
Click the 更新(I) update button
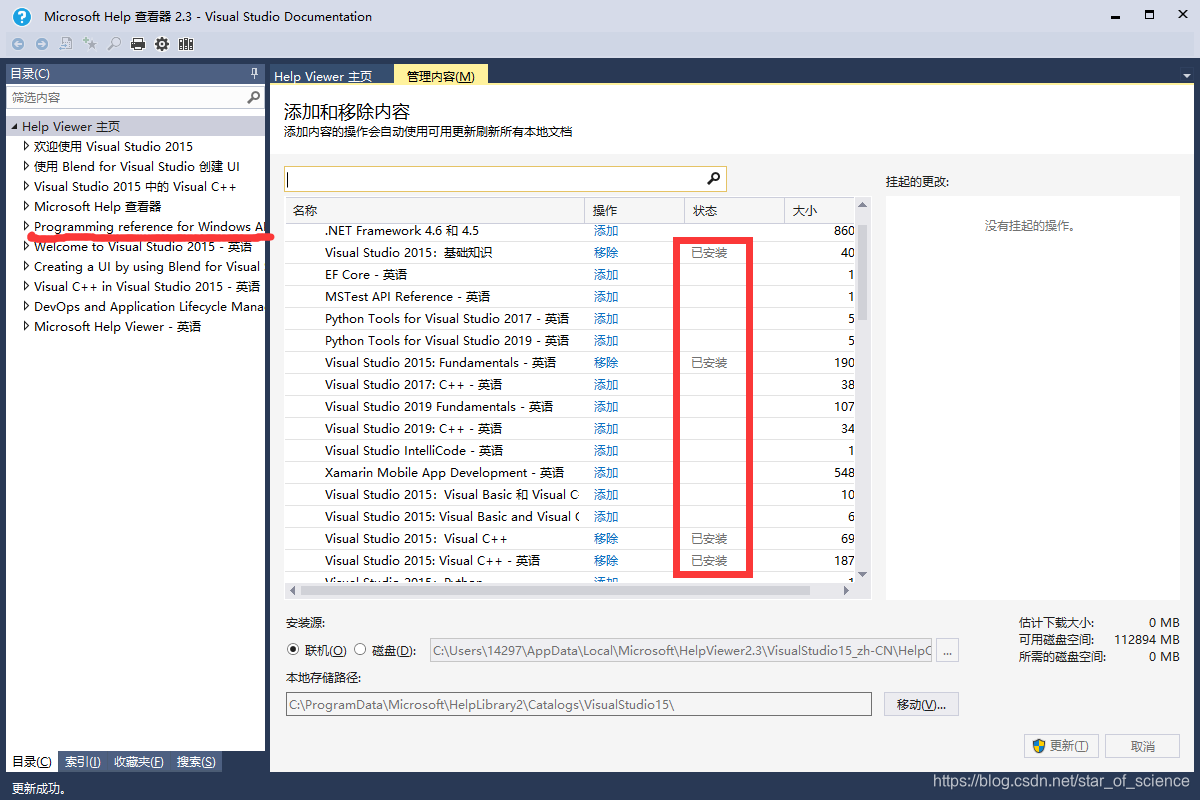(x=1062, y=746)
